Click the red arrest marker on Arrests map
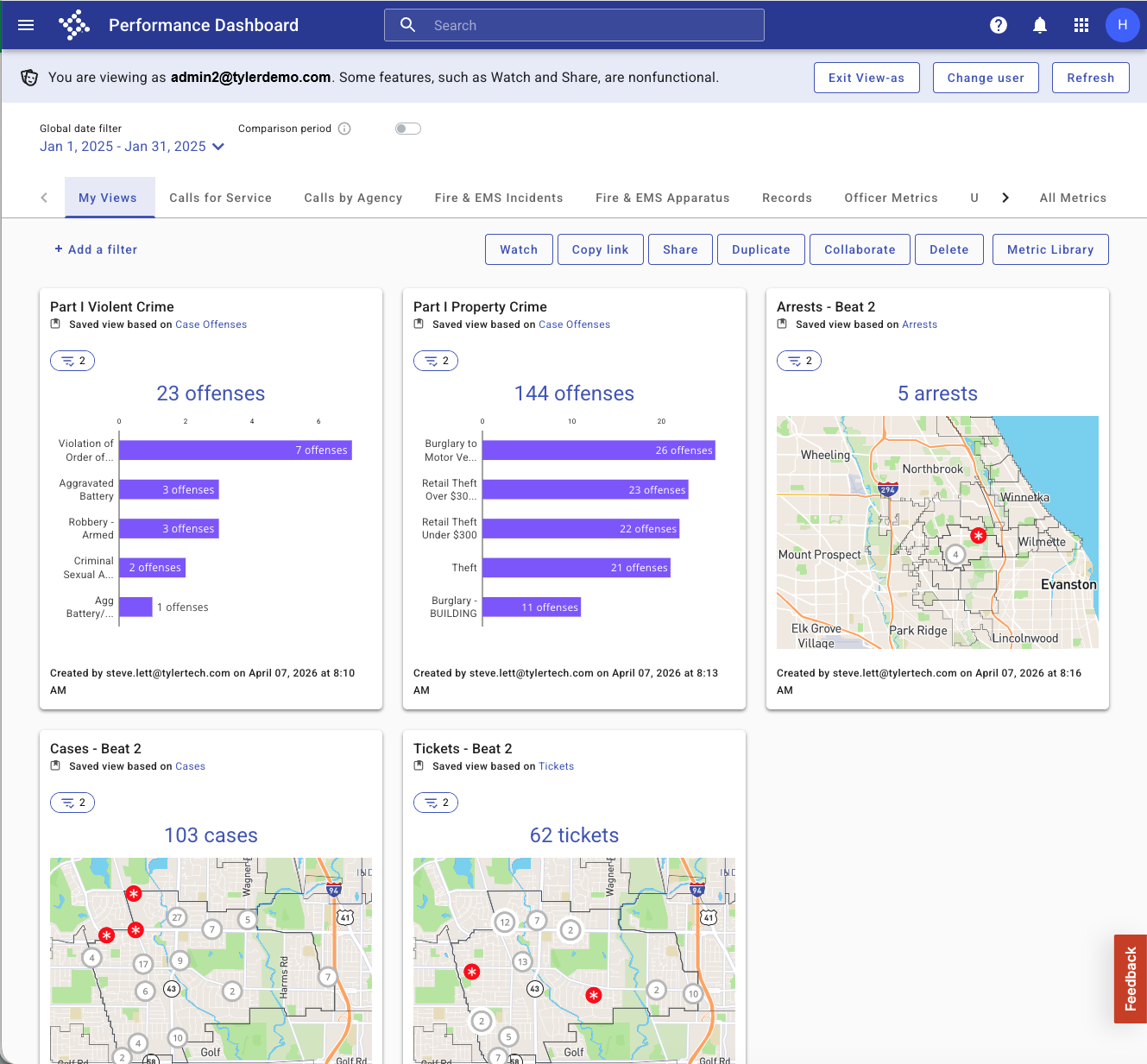The height and width of the screenshot is (1064, 1147). [x=978, y=535]
